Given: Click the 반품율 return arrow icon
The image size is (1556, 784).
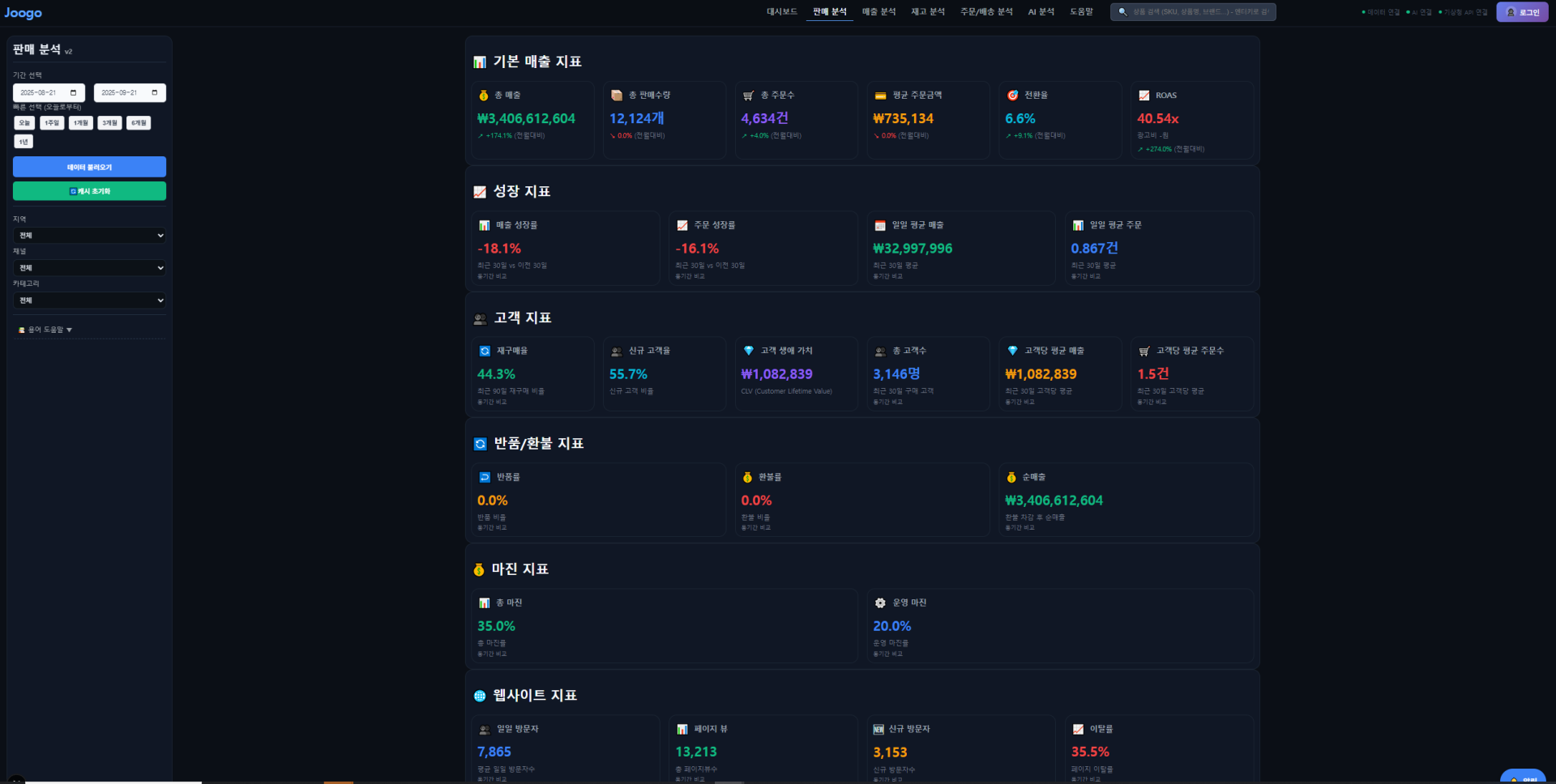Looking at the screenshot, I should 485,477.
